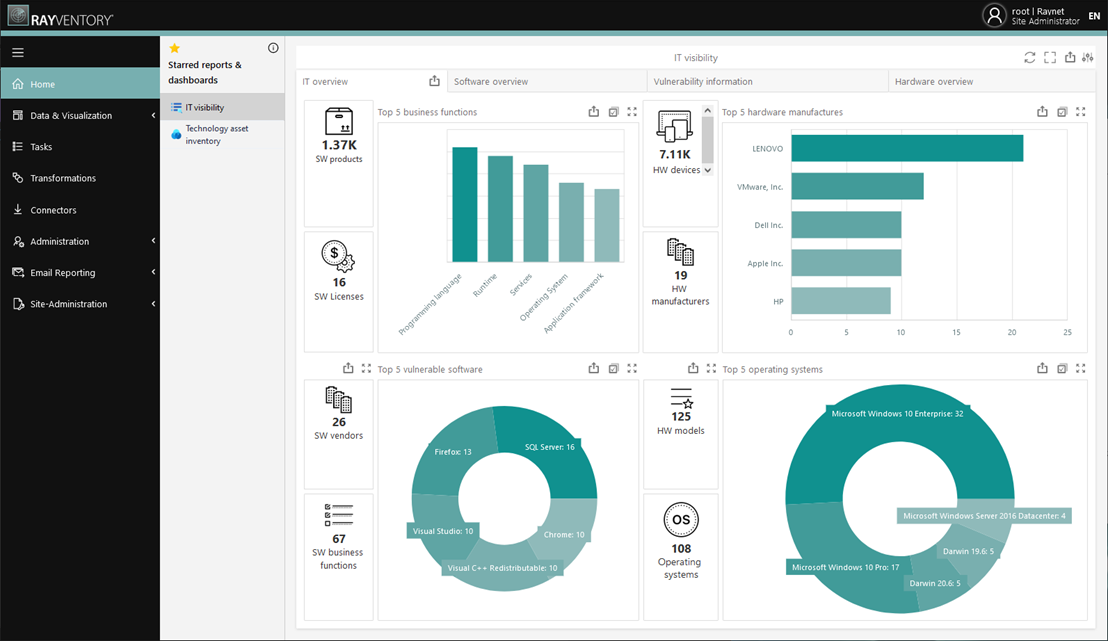
Task: Maximize the HW models tile
Action: tap(711, 368)
